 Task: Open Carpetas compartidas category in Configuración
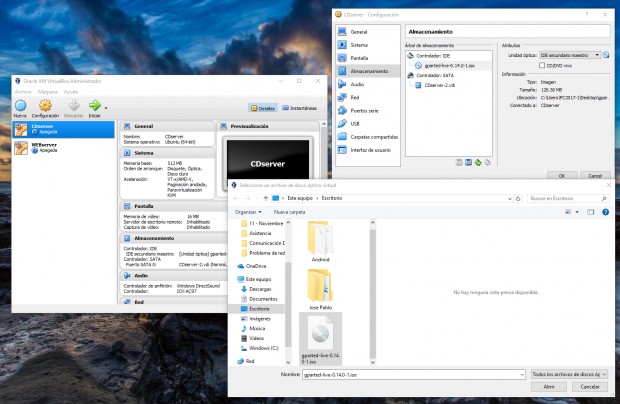(368, 137)
